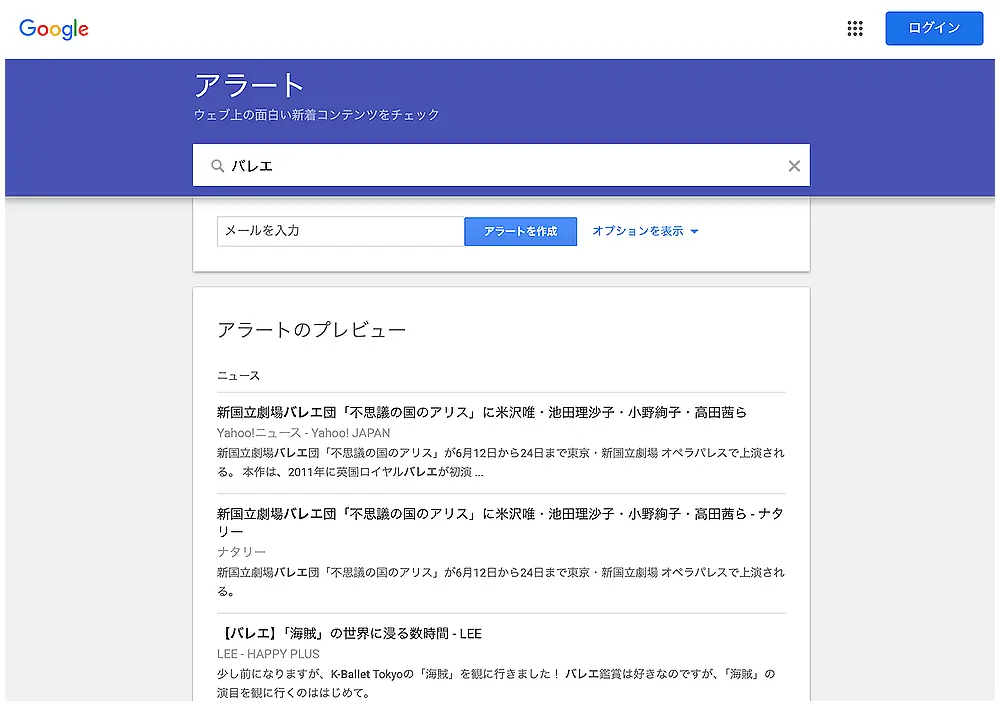This screenshot has width=1000, height=720.
Task: Open the 【バレエ】「海賊」の世界に浸る数時間 headline
Action: 349,633
